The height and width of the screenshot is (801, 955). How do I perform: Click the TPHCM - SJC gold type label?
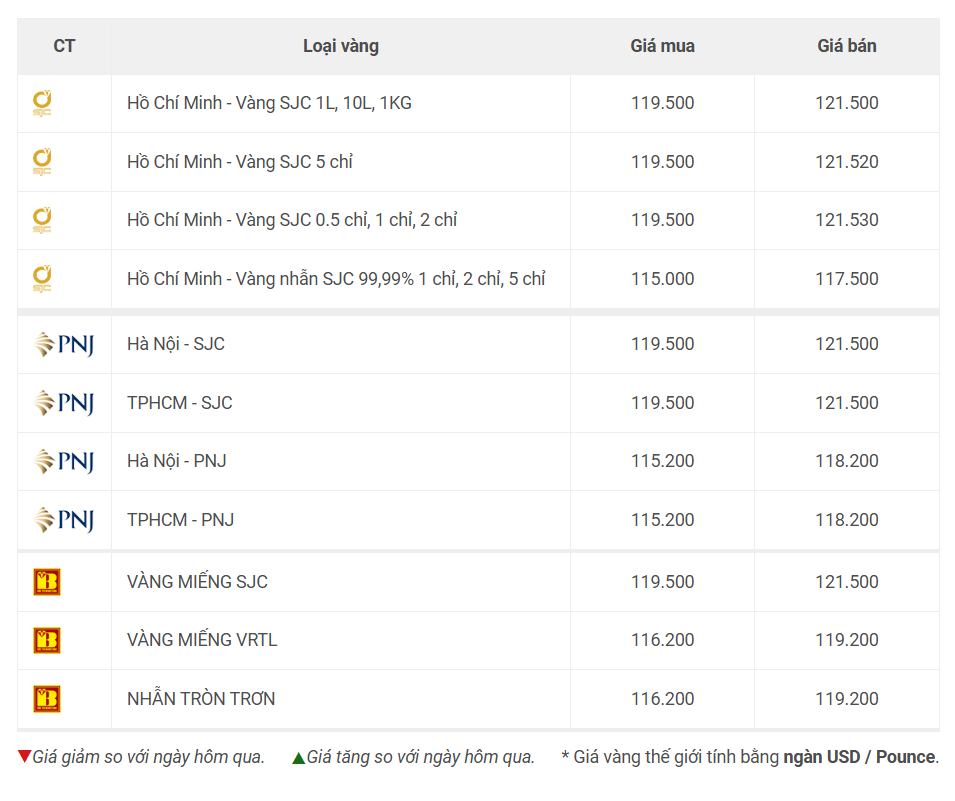pos(180,403)
